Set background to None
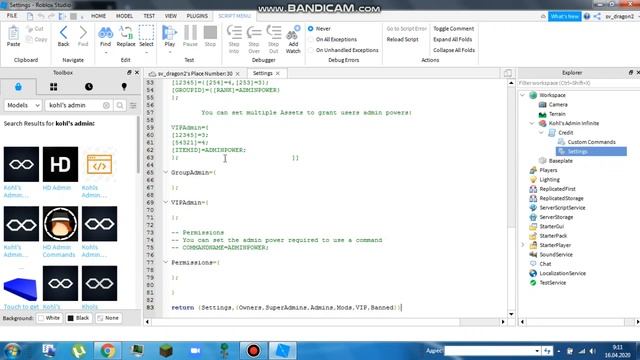Screen dimensions: 640x360 pos(108,318)
